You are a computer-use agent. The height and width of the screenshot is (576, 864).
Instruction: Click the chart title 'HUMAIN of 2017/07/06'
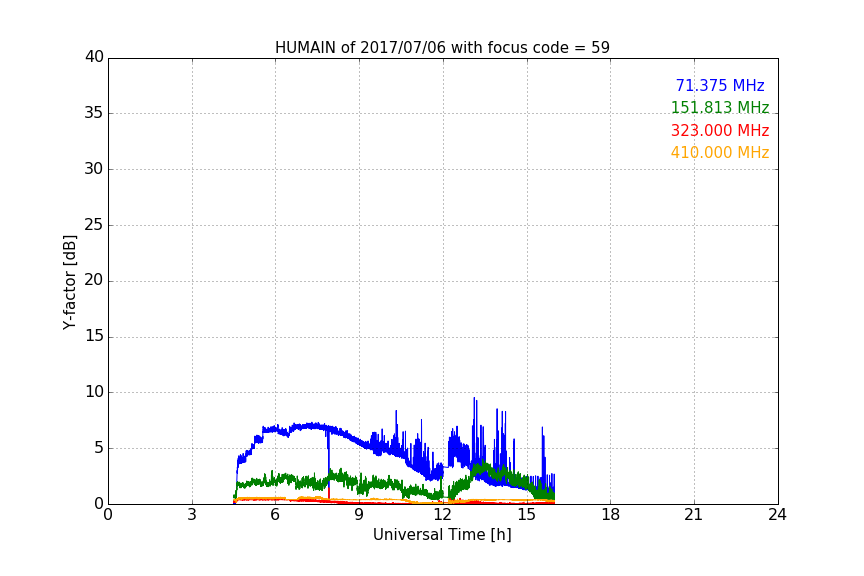pos(361,48)
